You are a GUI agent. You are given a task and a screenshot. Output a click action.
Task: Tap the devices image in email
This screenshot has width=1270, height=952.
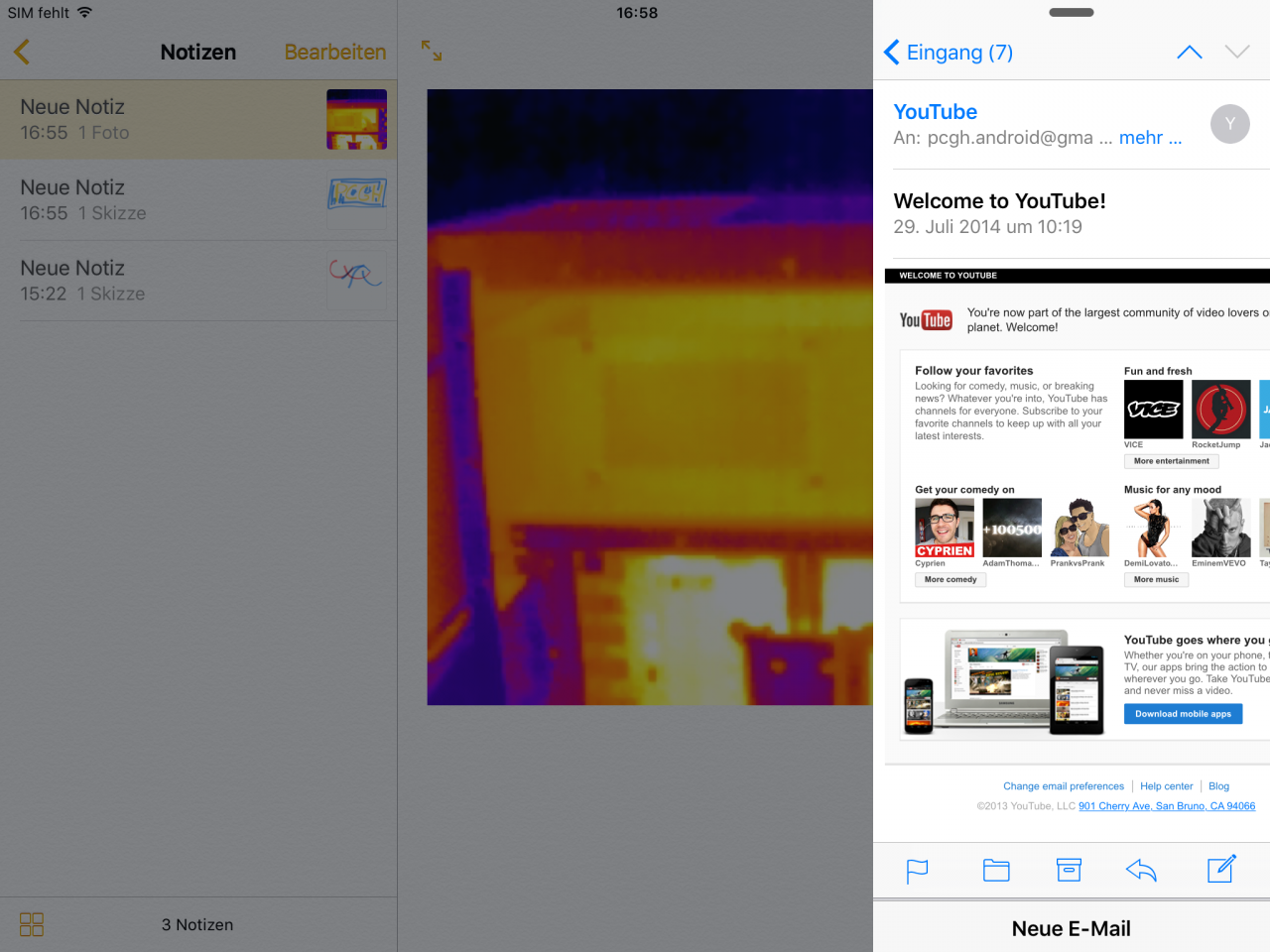click(x=1004, y=681)
